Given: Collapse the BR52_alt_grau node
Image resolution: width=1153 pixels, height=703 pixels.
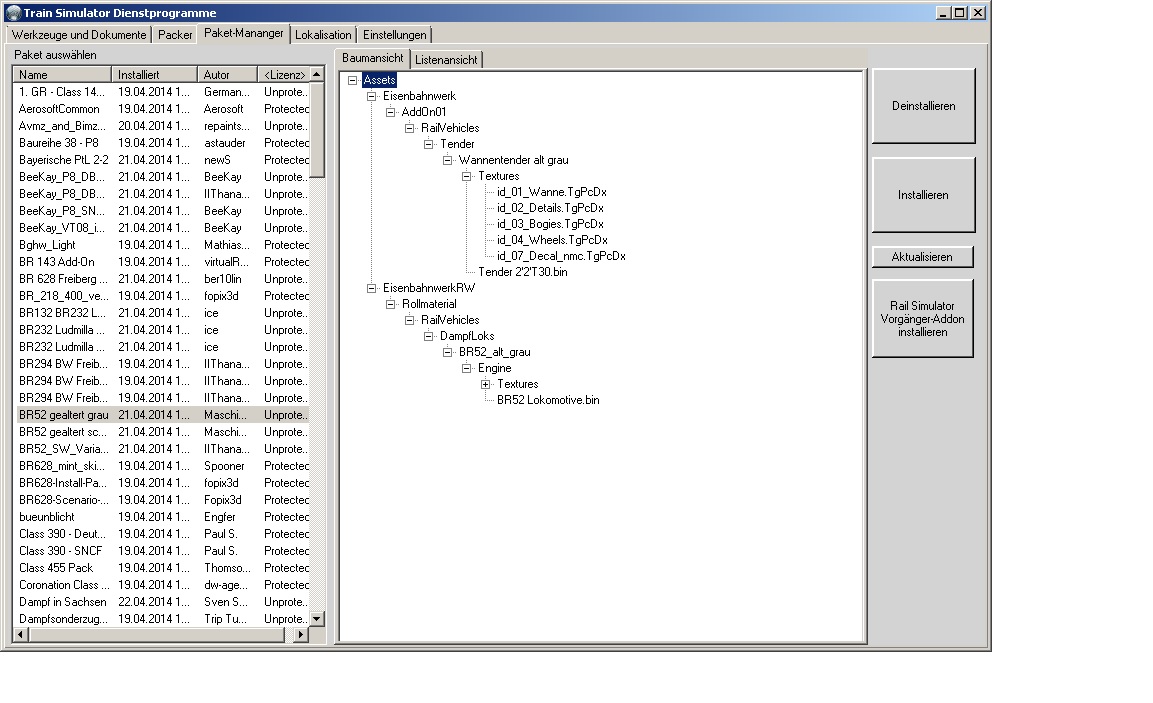Looking at the screenshot, I should [x=447, y=352].
